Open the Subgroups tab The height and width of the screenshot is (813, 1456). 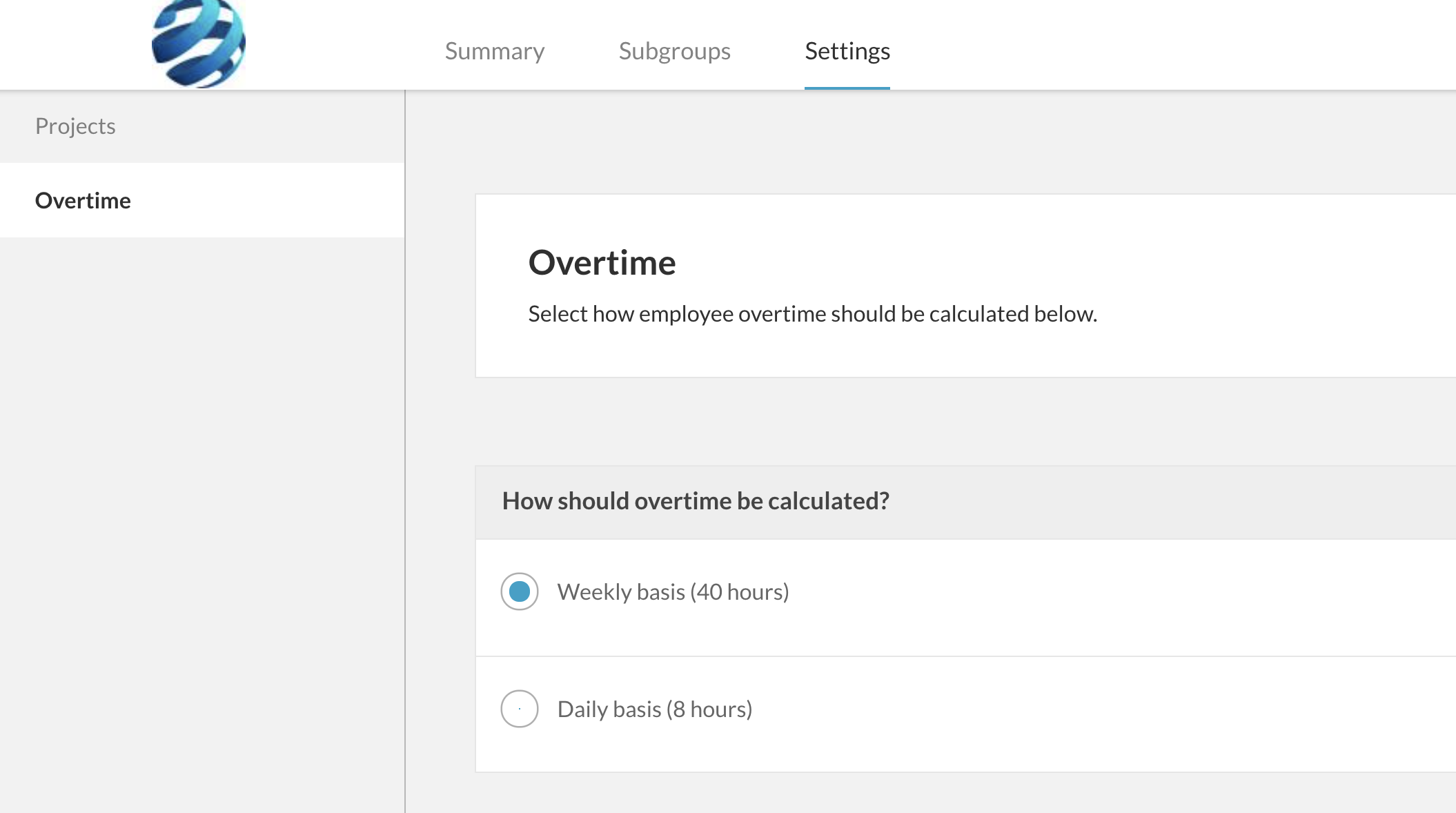[x=674, y=51]
